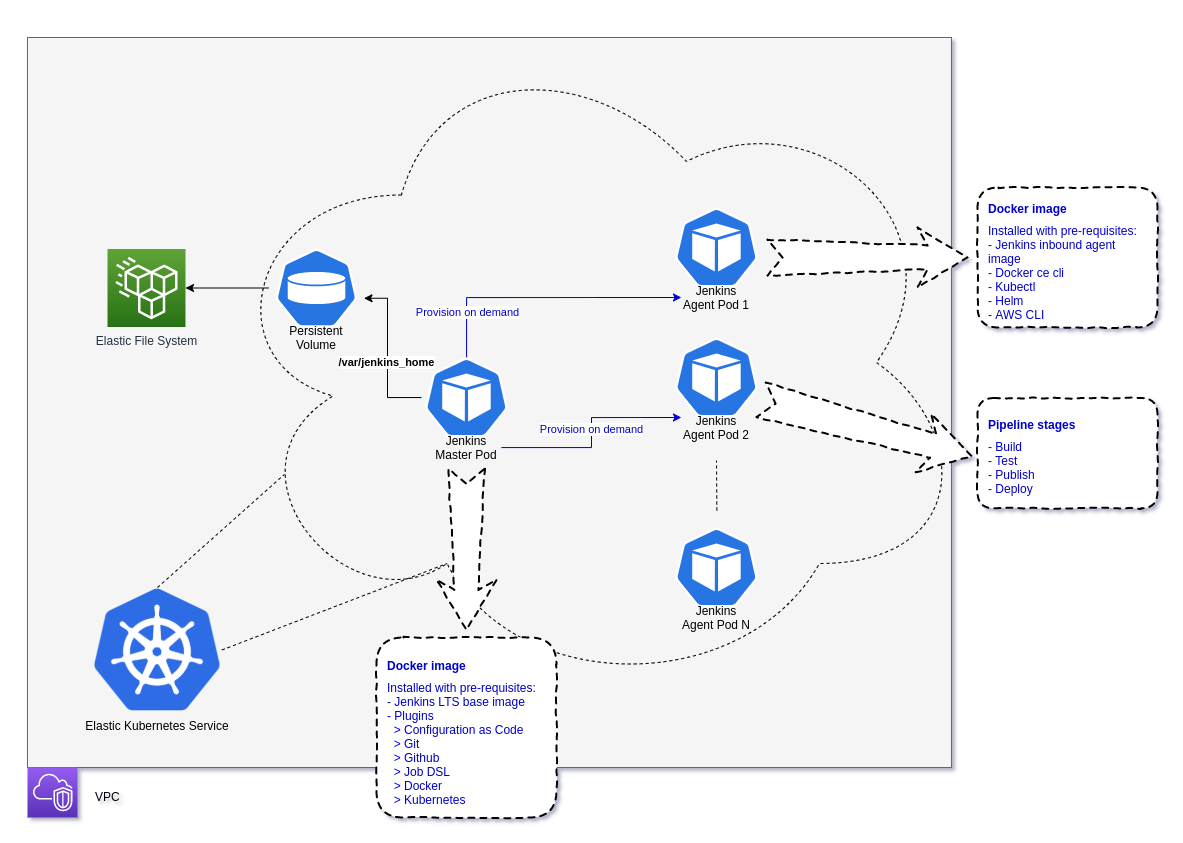Click the '> Configuration as Code' plugin line
This screenshot has width=1183, height=843.
click(458, 730)
